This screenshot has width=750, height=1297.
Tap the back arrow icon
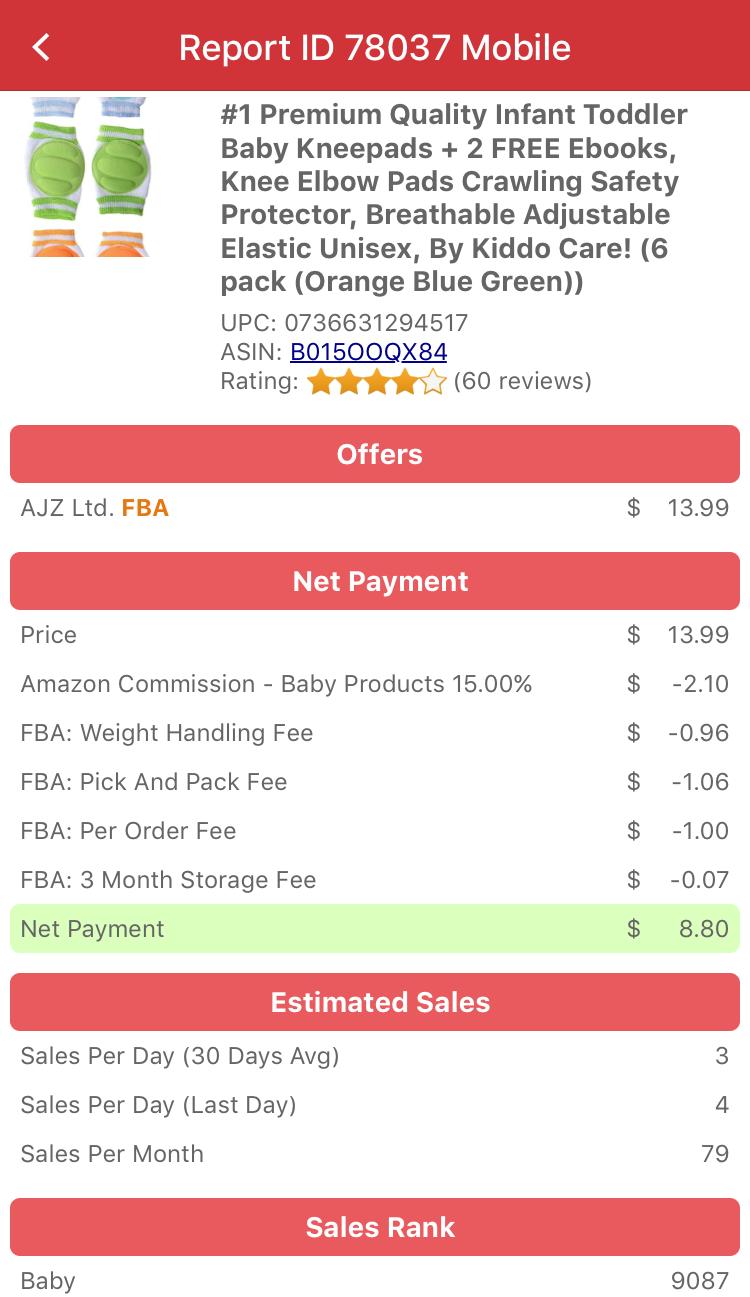(41, 47)
